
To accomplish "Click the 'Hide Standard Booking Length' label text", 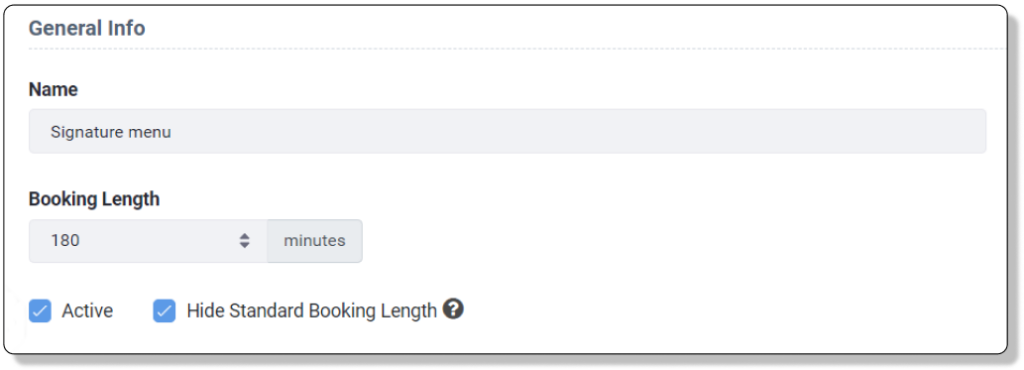I will 312,311.
